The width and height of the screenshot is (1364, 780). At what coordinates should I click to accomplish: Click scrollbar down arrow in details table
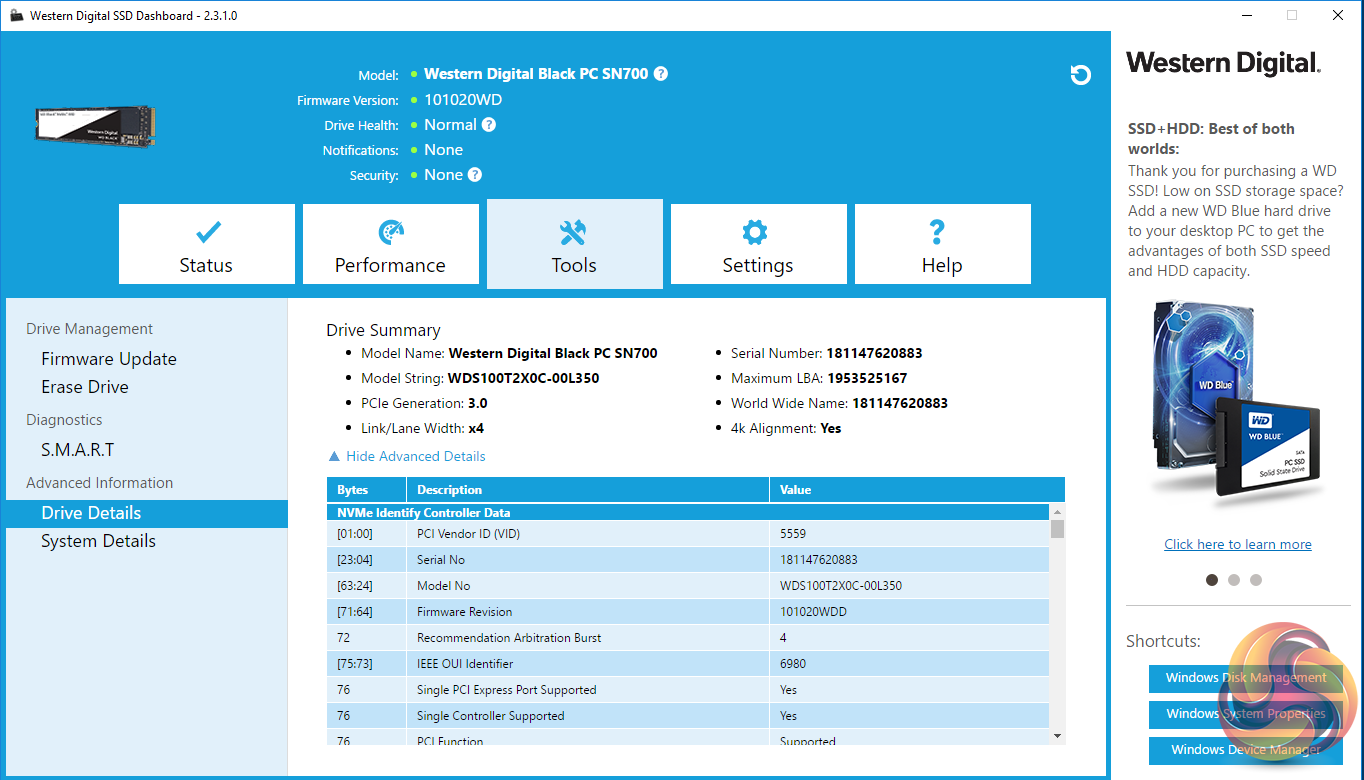coord(1057,736)
